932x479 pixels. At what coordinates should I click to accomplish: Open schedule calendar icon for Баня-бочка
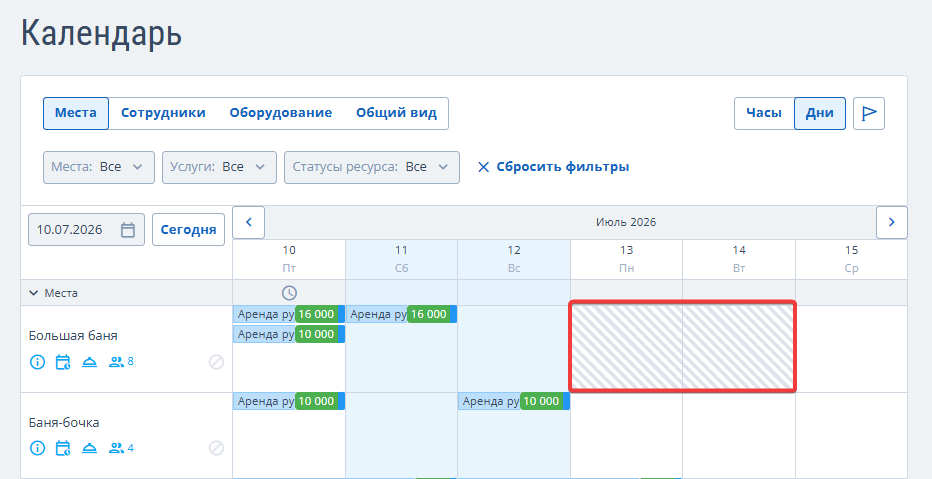[x=63, y=448]
